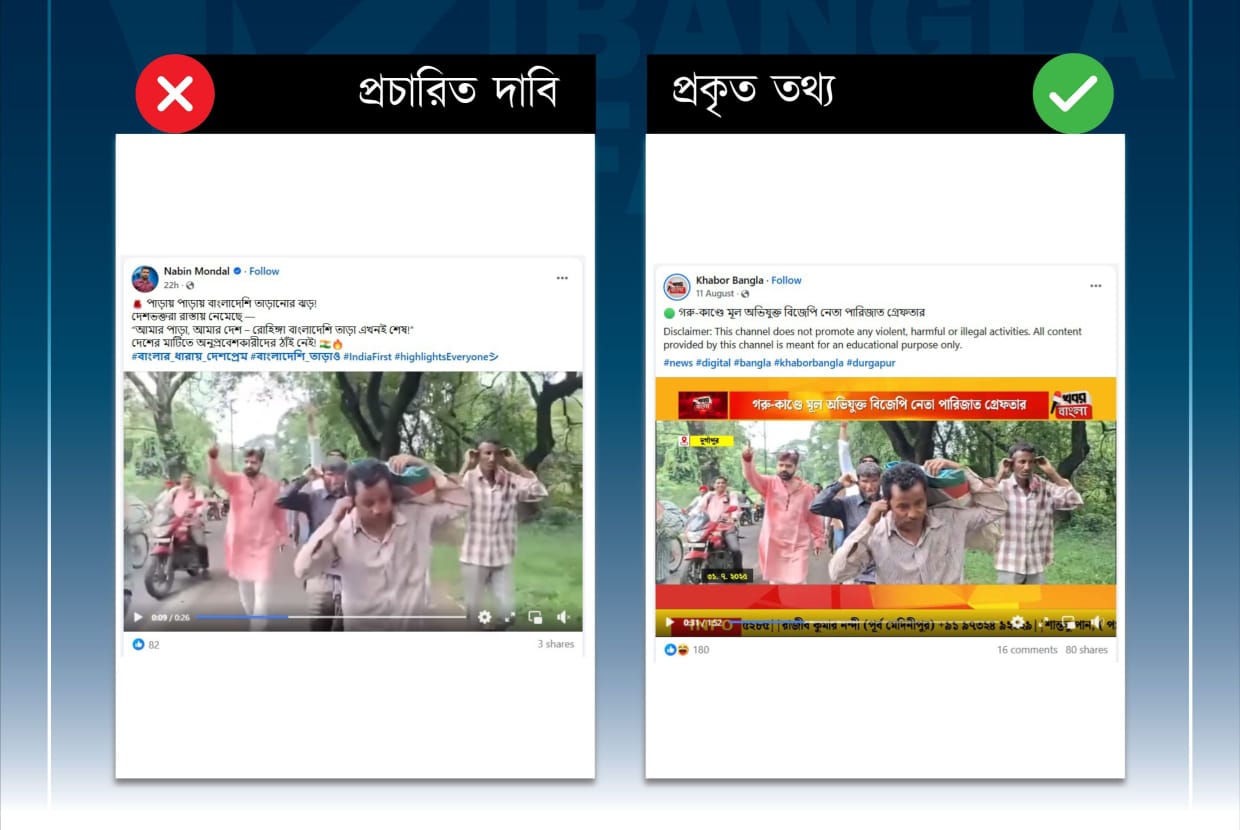Enter fullscreen on the left video
The image size is (1240, 830).
[x=509, y=618]
